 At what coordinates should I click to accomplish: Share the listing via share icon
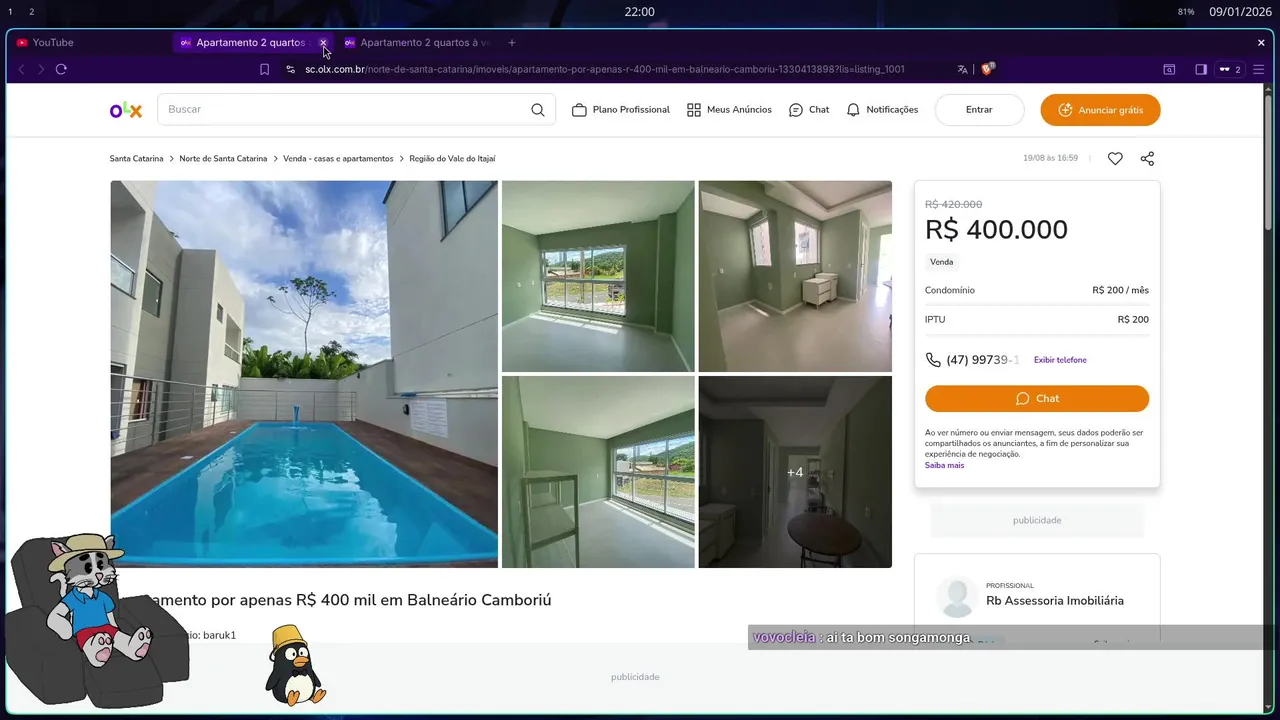point(1147,158)
